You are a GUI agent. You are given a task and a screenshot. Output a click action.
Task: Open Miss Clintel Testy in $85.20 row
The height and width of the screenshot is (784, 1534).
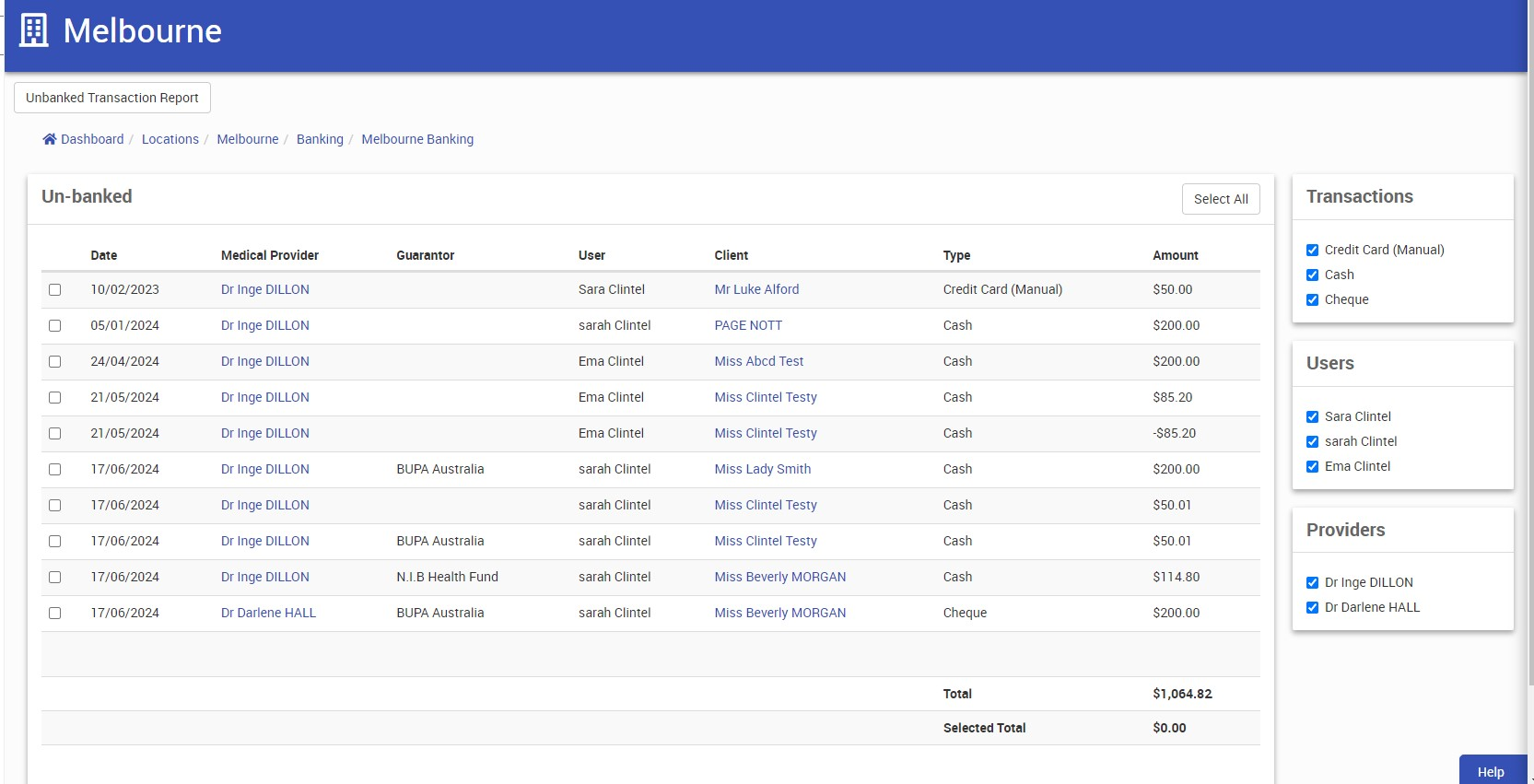[x=766, y=397]
